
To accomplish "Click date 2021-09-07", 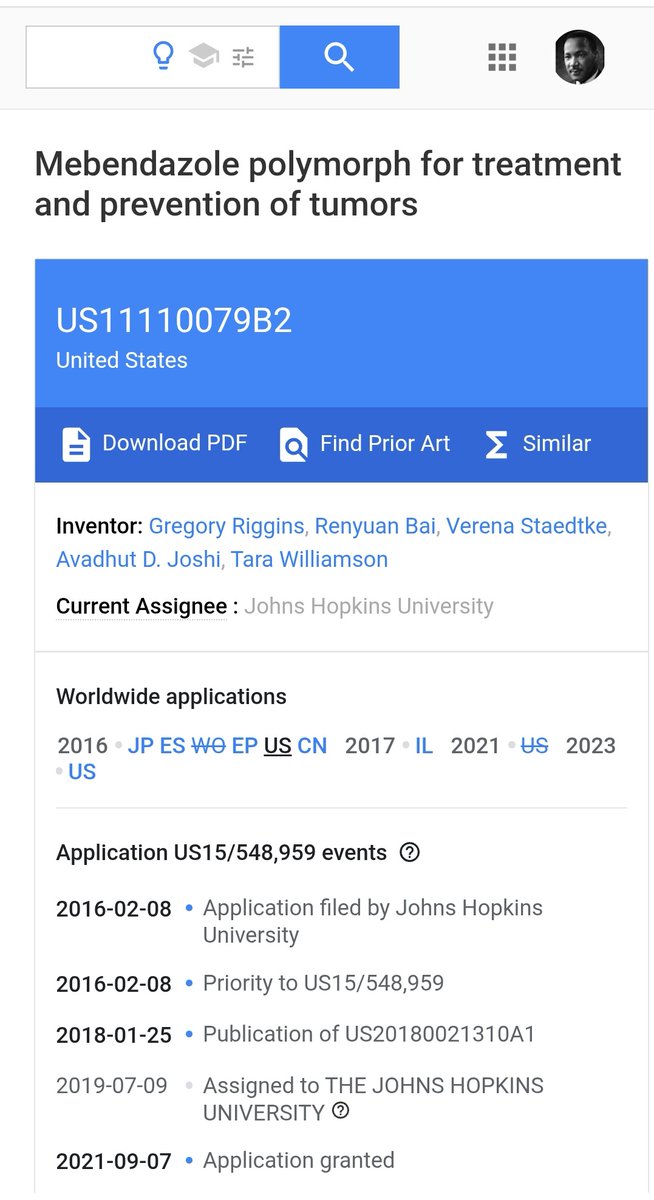I will pyautogui.click(x=114, y=1162).
